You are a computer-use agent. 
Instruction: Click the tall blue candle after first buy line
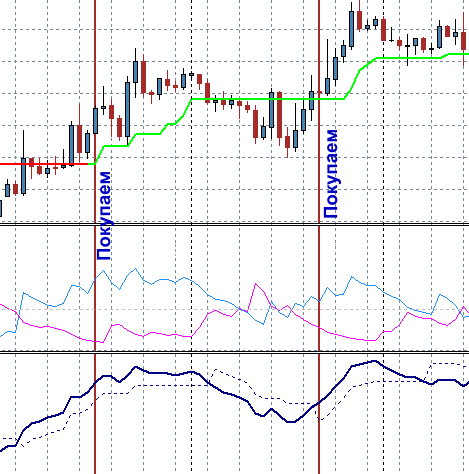tap(127, 109)
